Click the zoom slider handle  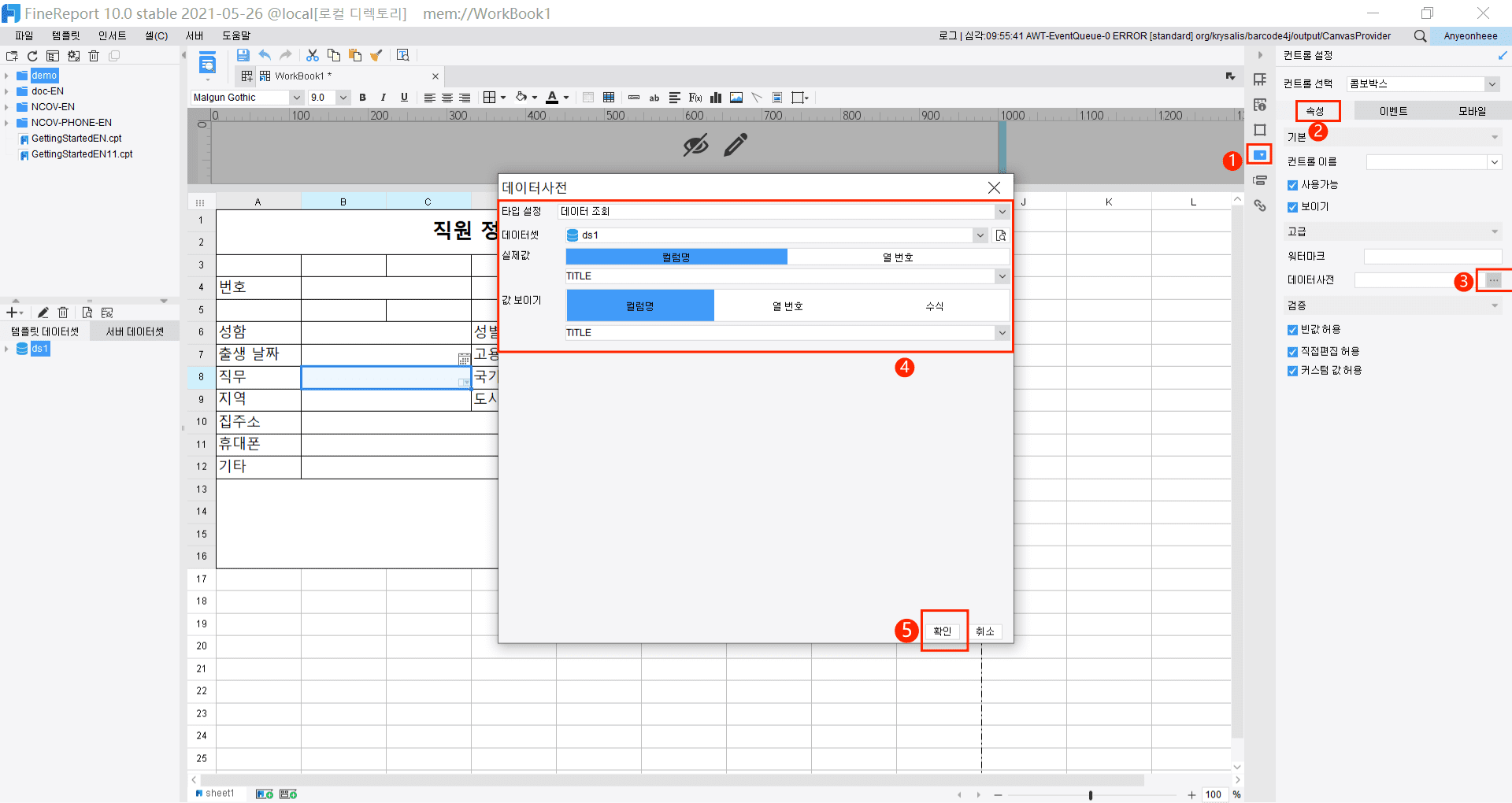point(1091,795)
